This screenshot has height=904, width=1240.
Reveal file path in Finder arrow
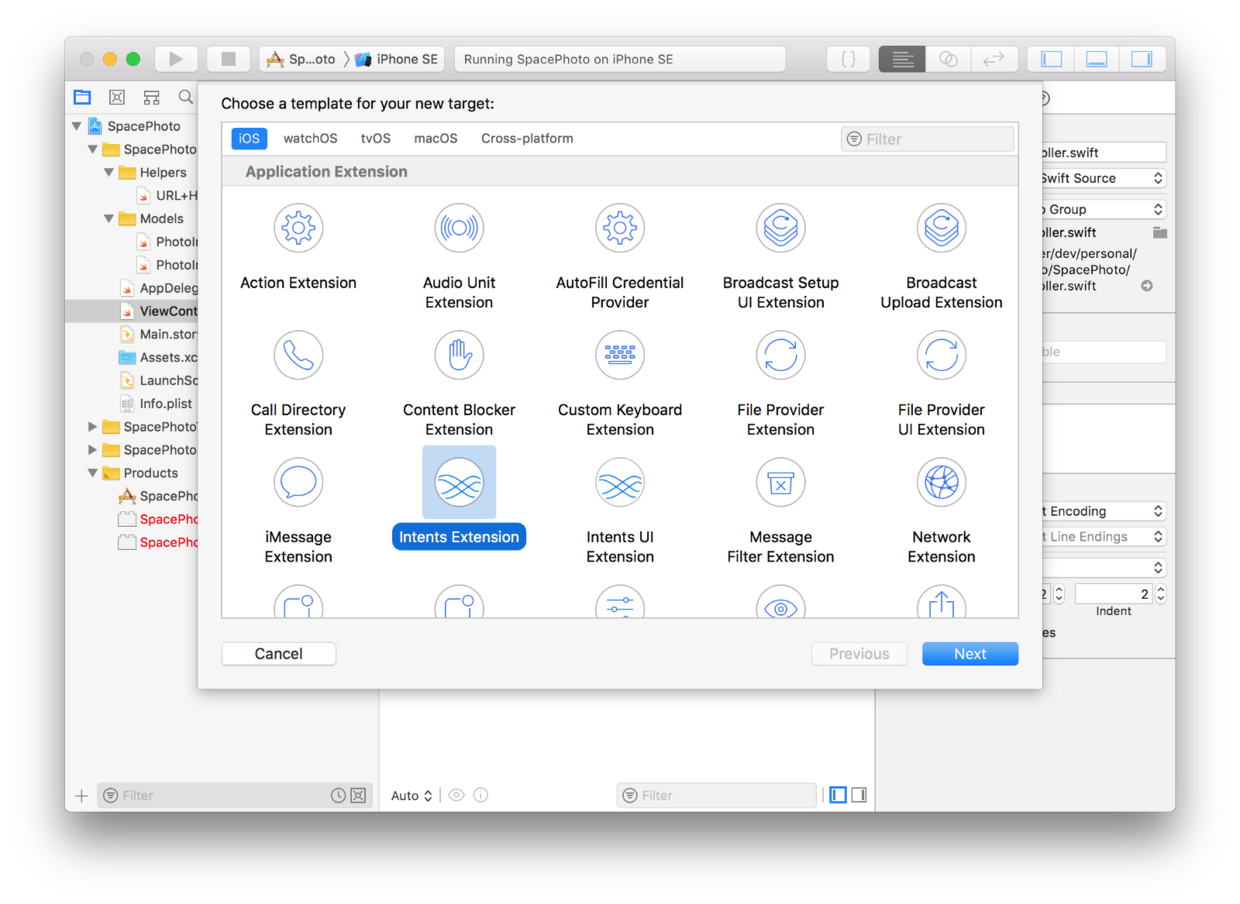pyautogui.click(x=1147, y=286)
